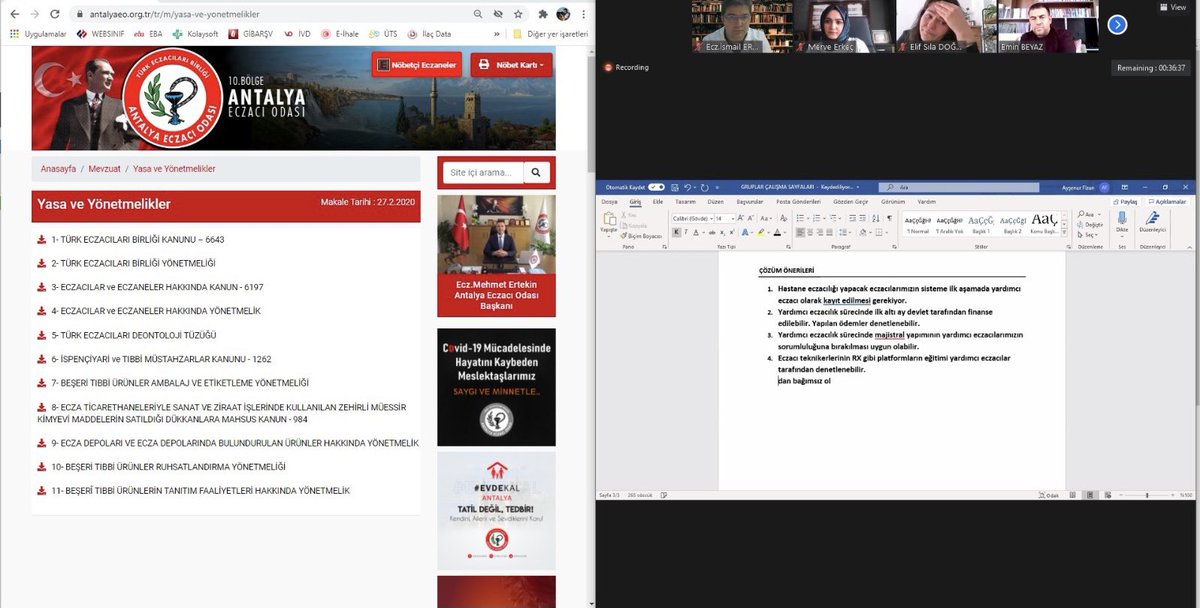This screenshot has height=608, width=1200.
Task: Switch to the Tasarım ribbon tab
Action: (x=685, y=202)
